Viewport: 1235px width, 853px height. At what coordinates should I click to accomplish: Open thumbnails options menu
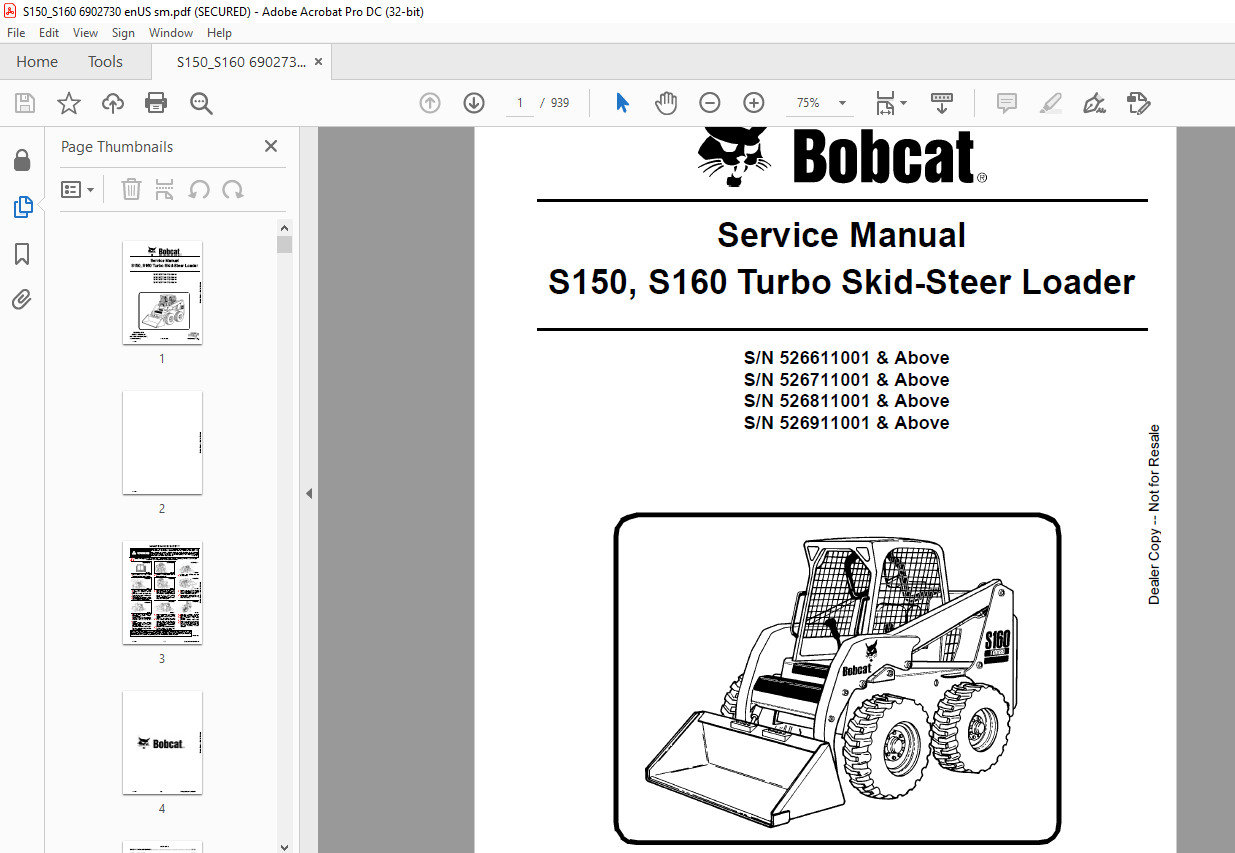pyautogui.click(x=78, y=189)
